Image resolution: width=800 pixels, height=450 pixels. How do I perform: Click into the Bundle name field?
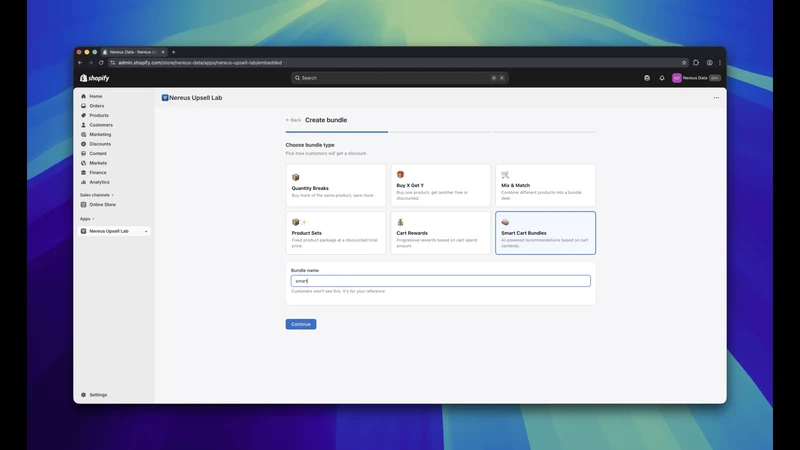click(x=440, y=281)
